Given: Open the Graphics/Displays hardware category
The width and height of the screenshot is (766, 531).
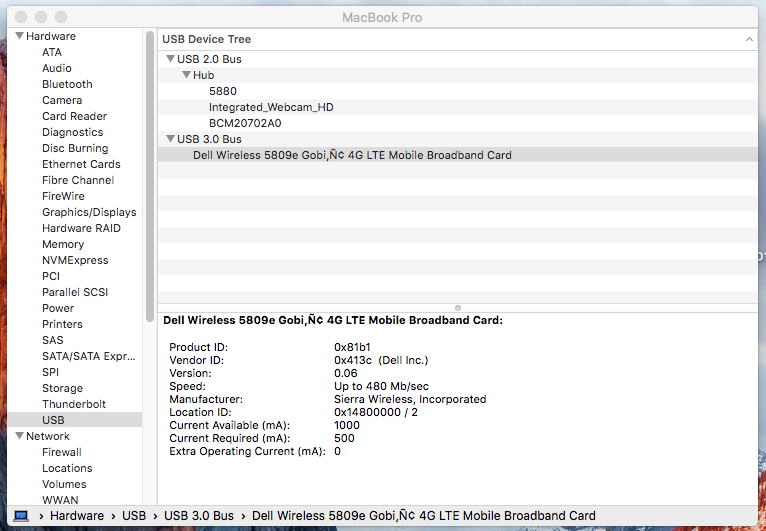Looking at the screenshot, I should point(89,212).
